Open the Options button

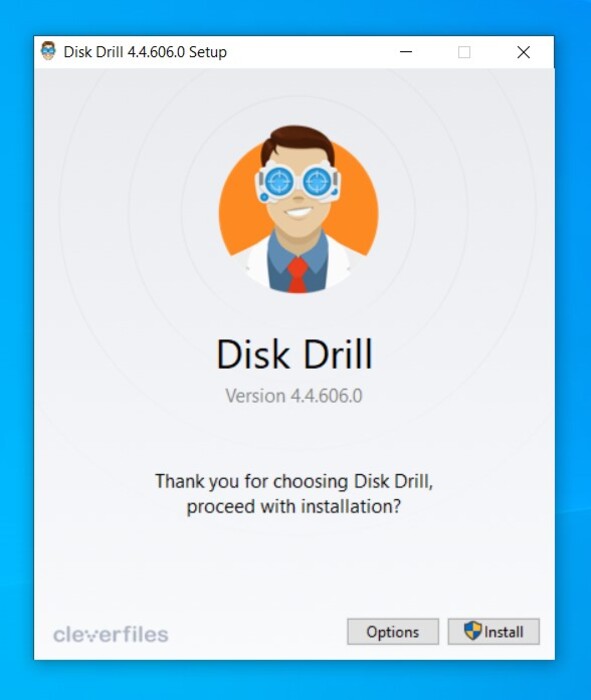click(x=393, y=631)
